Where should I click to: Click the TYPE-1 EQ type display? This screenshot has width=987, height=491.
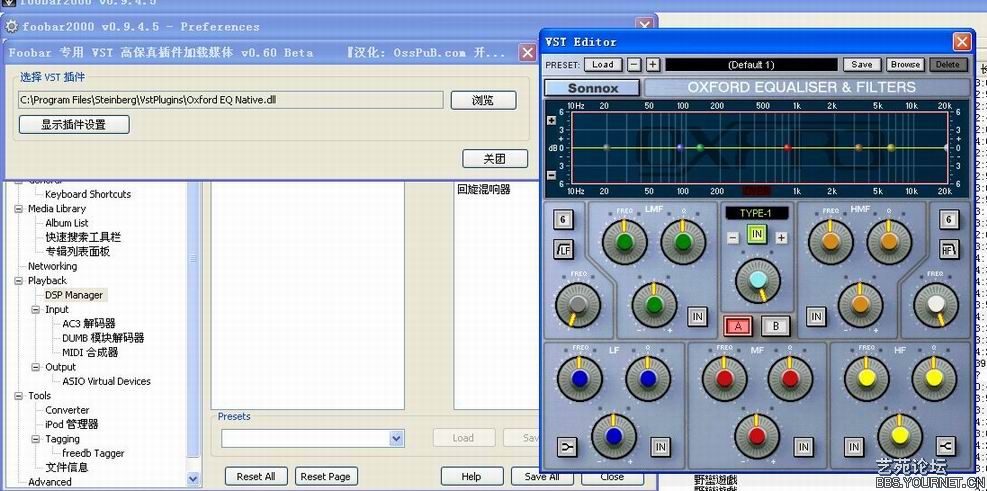tap(757, 213)
